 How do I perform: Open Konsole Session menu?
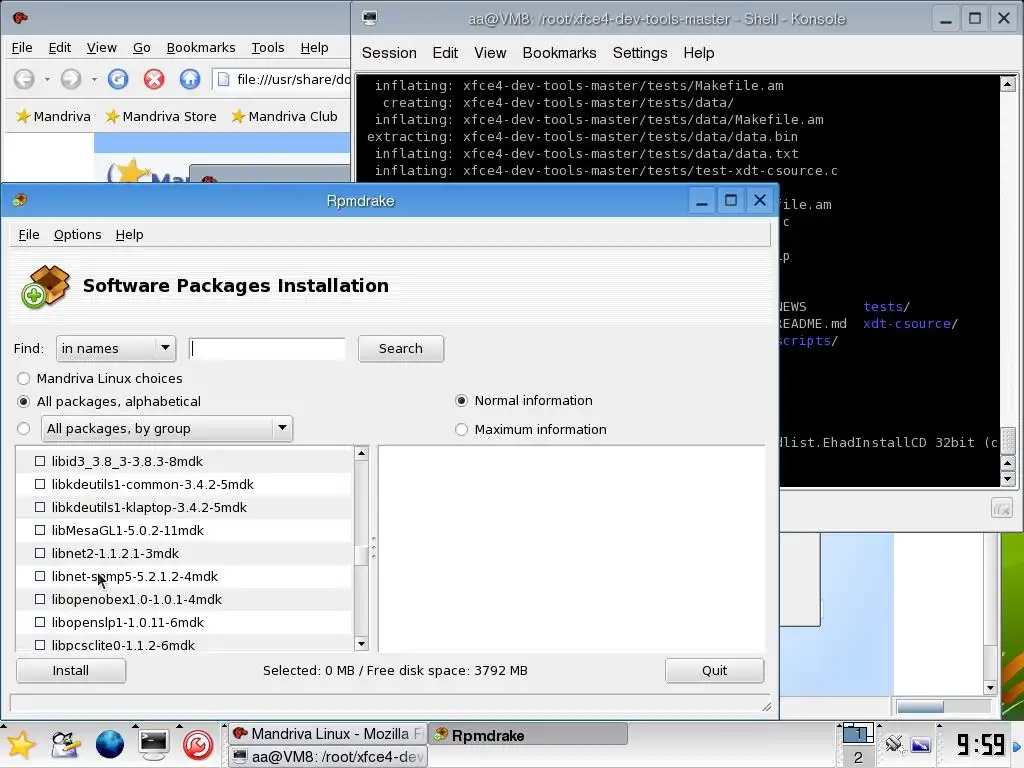(389, 53)
